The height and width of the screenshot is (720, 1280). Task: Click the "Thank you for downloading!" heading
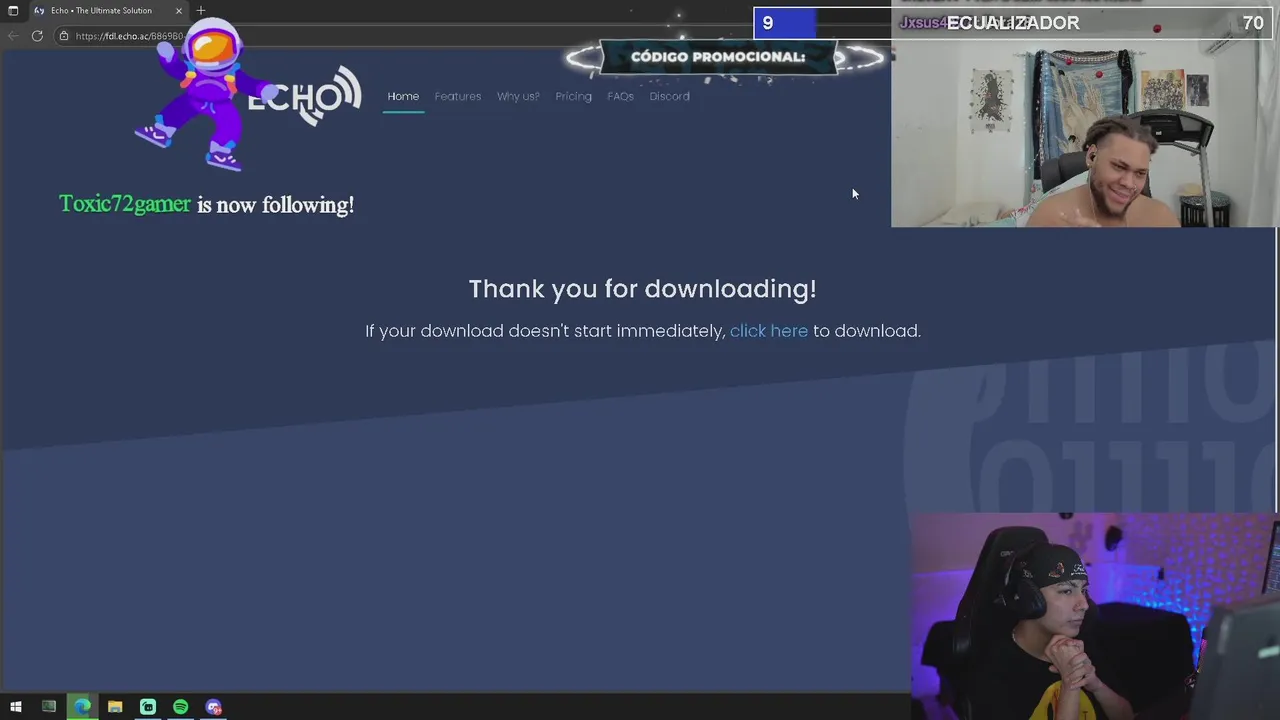(642, 289)
